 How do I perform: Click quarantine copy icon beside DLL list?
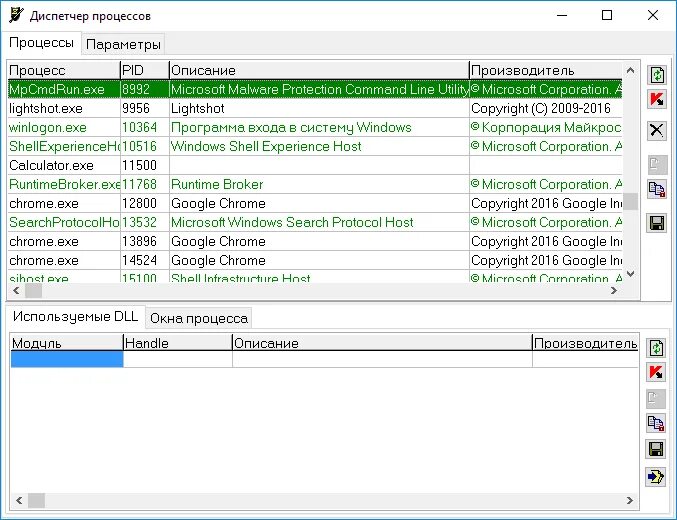(x=656, y=423)
